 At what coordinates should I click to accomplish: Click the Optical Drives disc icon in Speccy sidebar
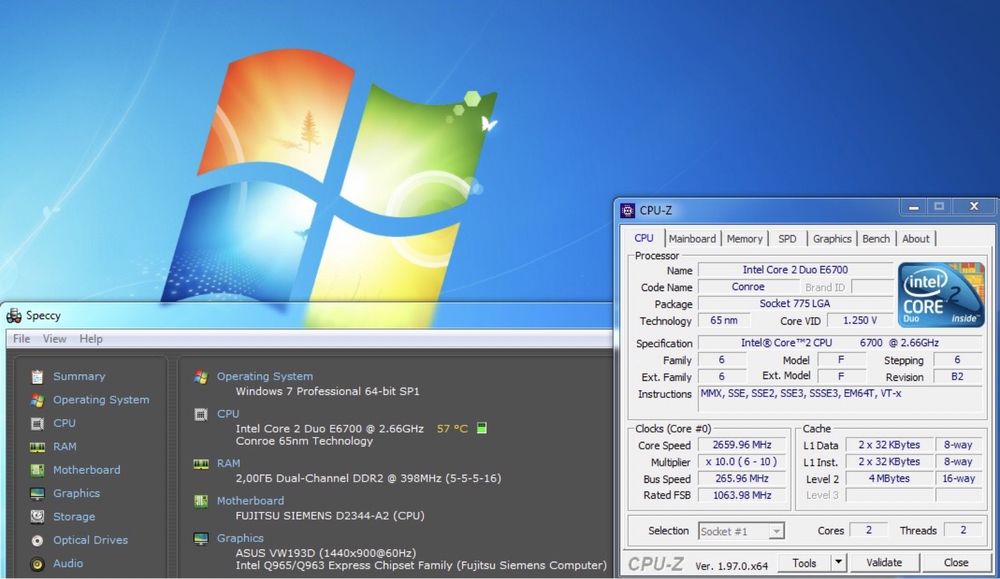38,541
